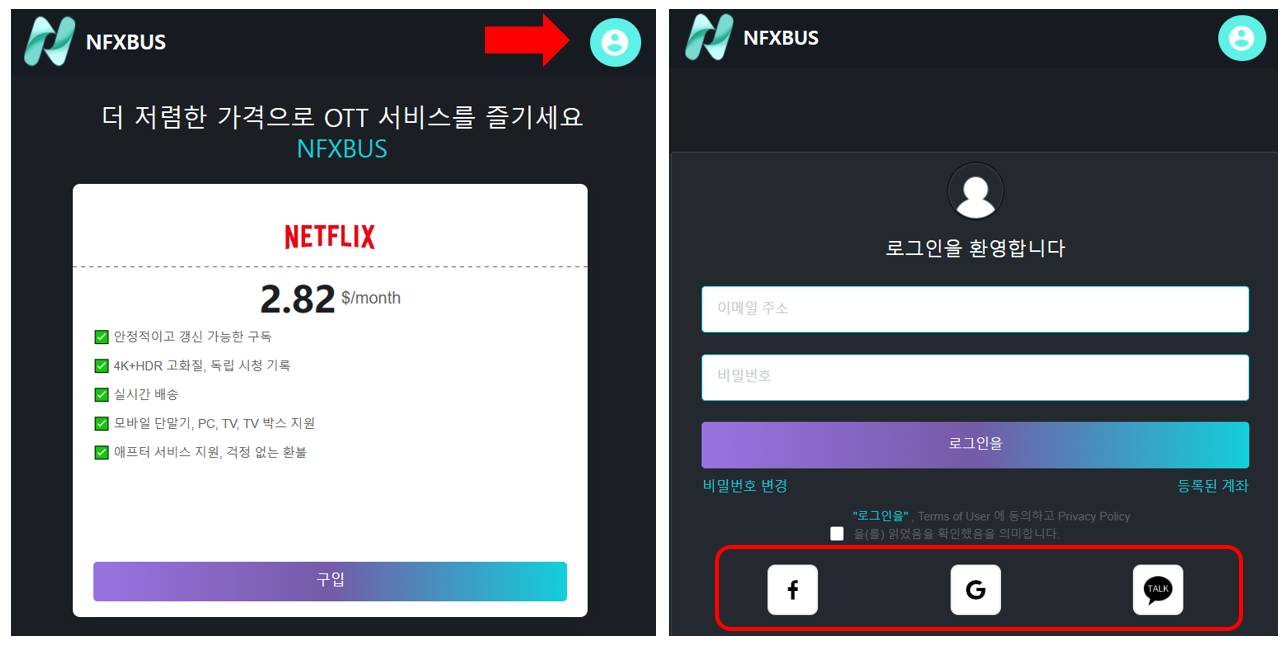
Task: Click the user avatar above login welcome text
Action: point(975,191)
